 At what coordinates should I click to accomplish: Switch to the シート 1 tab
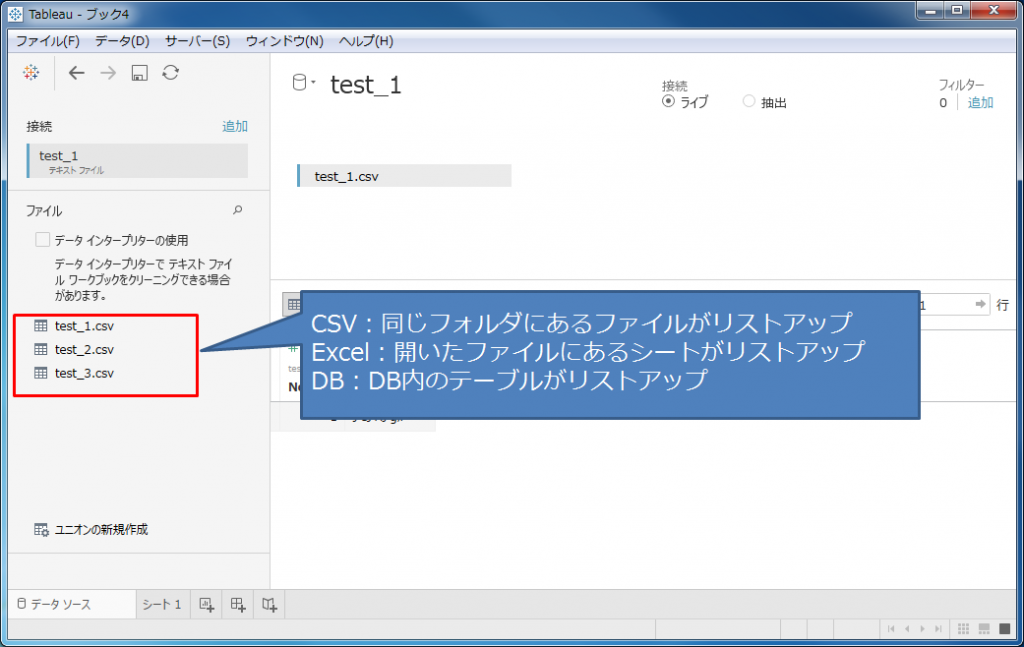[161, 604]
